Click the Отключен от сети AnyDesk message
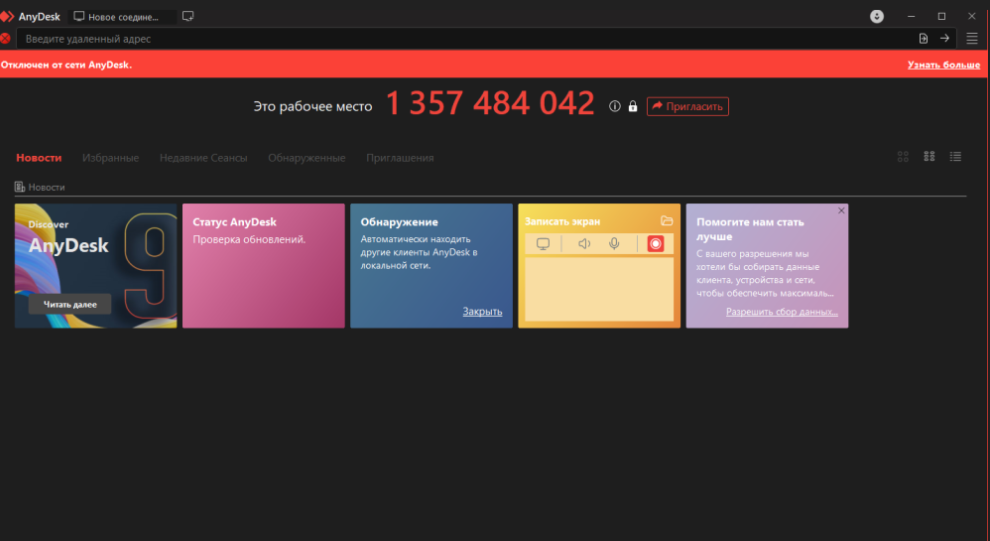990x541 pixels. click(66, 64)
